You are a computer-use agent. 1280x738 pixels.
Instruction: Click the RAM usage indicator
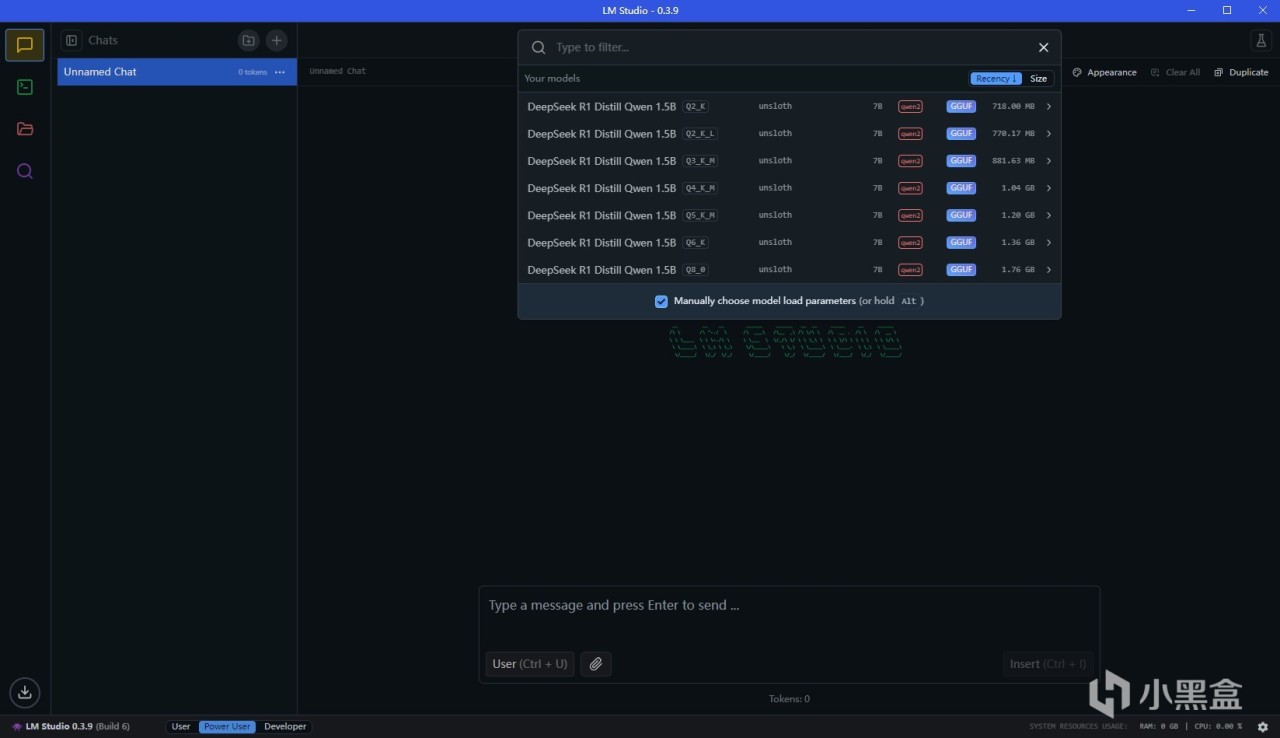[1159, 726]
